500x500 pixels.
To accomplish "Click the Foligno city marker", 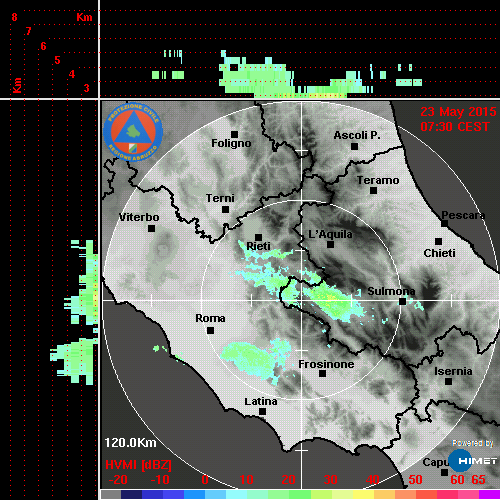I will click(234, 134).
